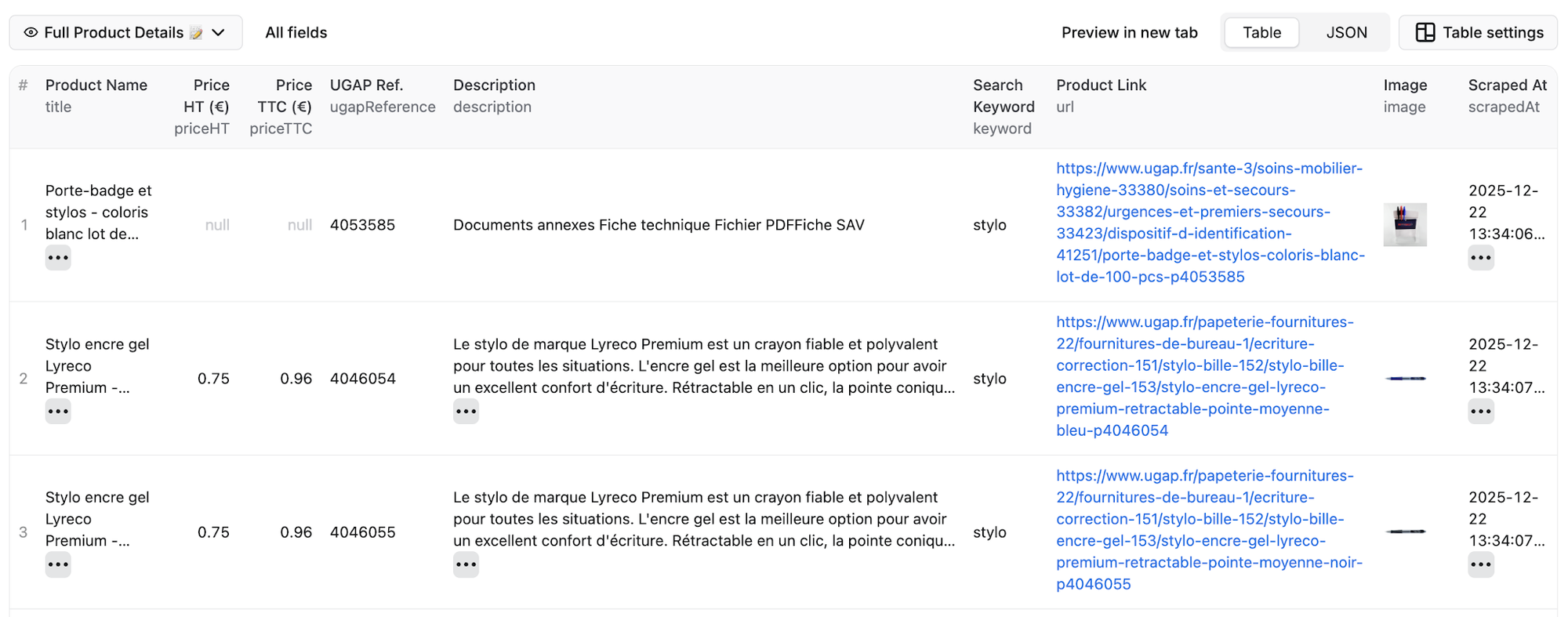Expand the truncated description in row 3
Viewport: 1568px width, 617px height.
click(x=466, y=564)
